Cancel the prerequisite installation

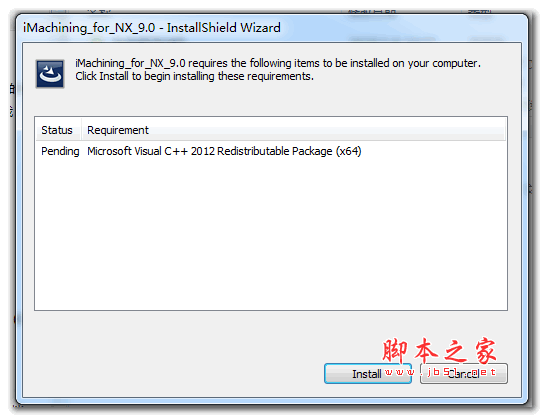coord(464,373)
